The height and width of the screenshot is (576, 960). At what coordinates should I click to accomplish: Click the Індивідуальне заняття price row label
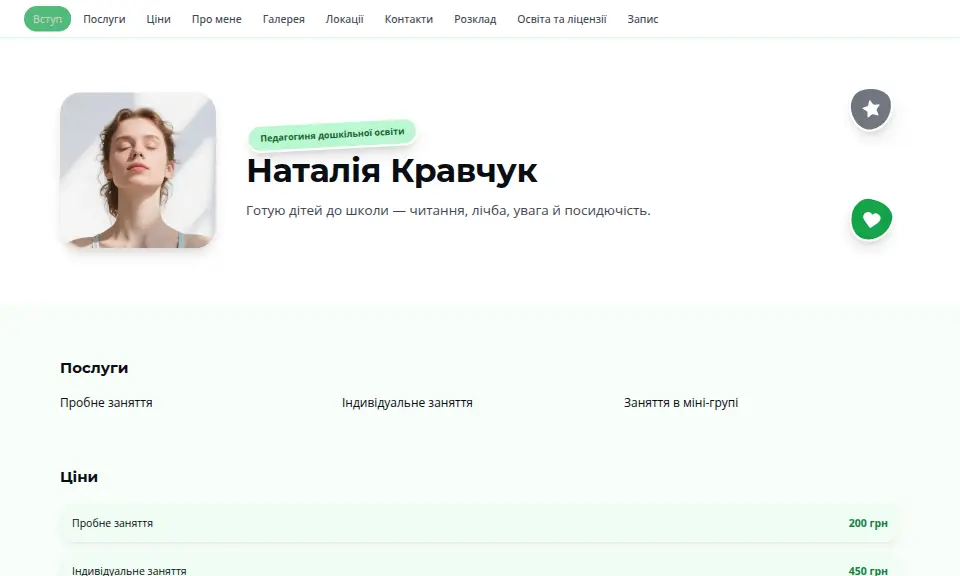pos(129,570)
